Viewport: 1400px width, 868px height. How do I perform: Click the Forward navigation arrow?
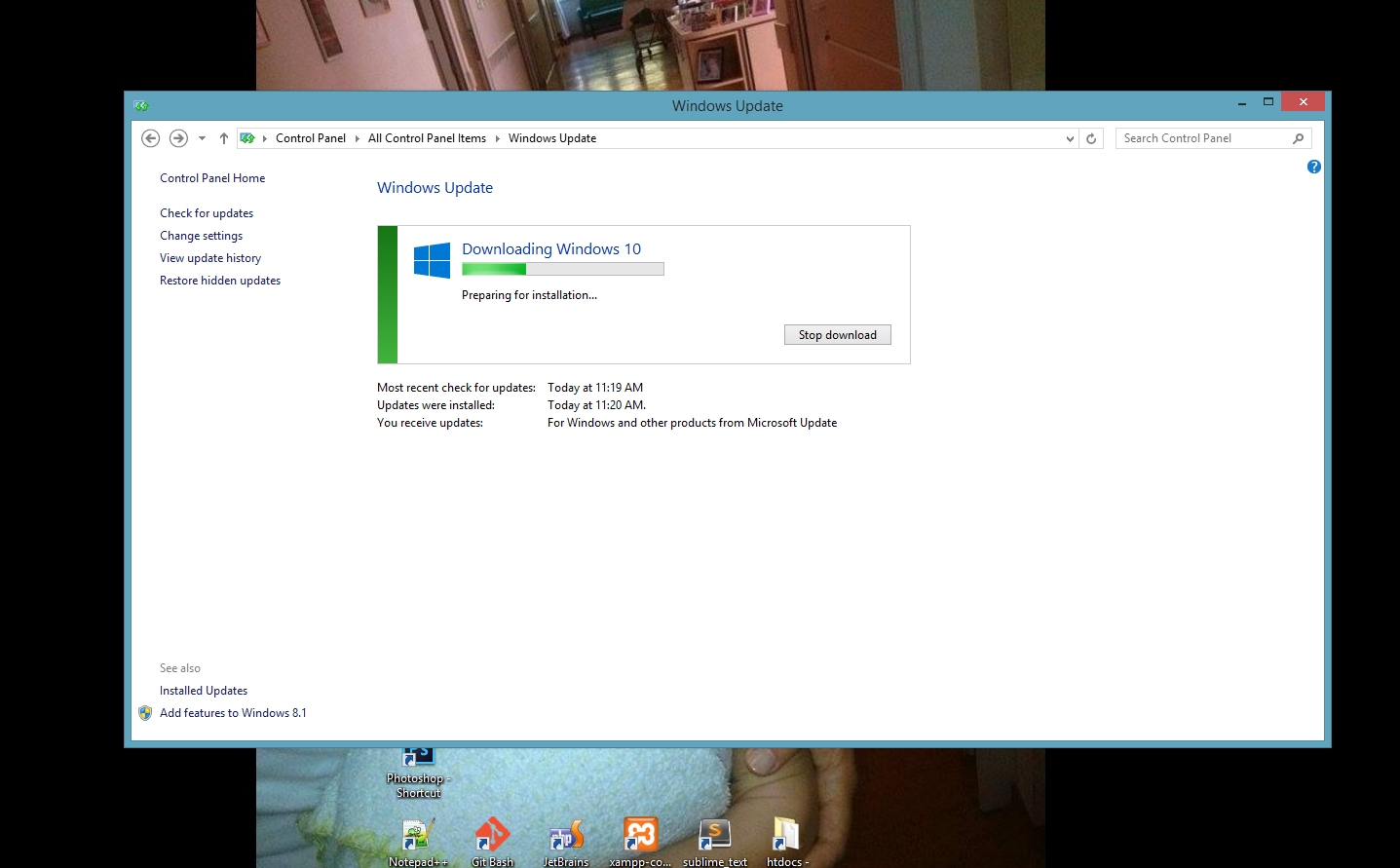pos(178,138)
